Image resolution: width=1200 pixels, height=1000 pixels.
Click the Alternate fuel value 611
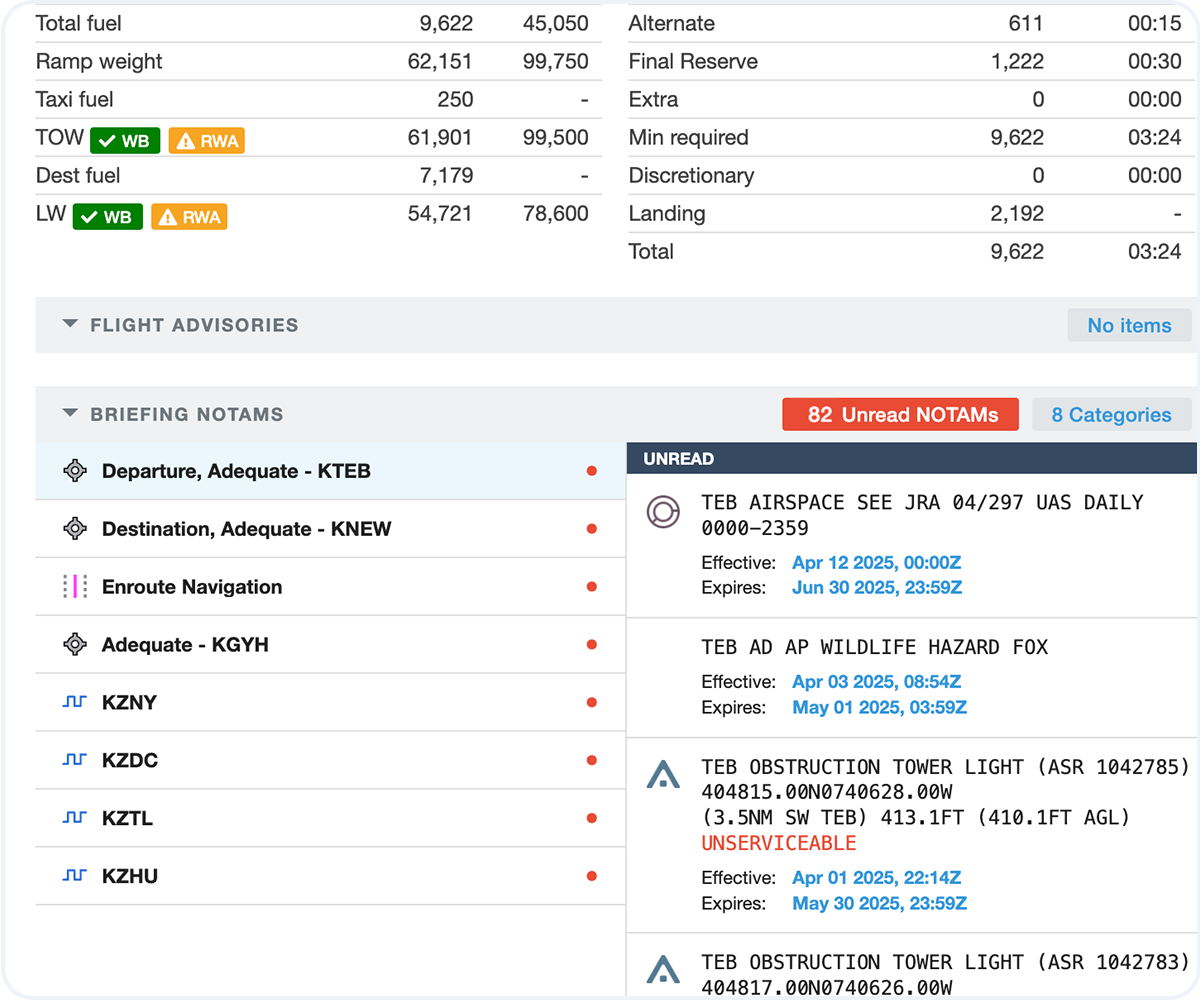[1026, 23]
